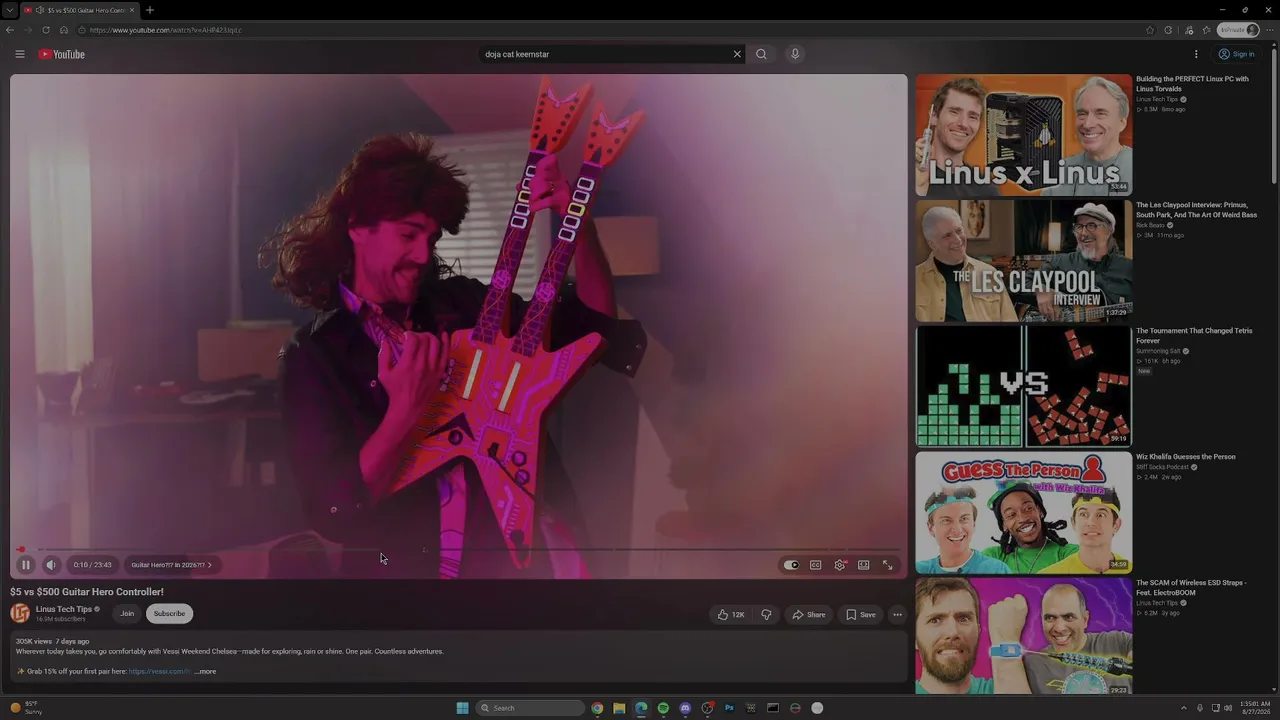Open the Windows Start menu
This screenshot has height=720, width=1280.
pyautogui.click(x=462, y=708)
